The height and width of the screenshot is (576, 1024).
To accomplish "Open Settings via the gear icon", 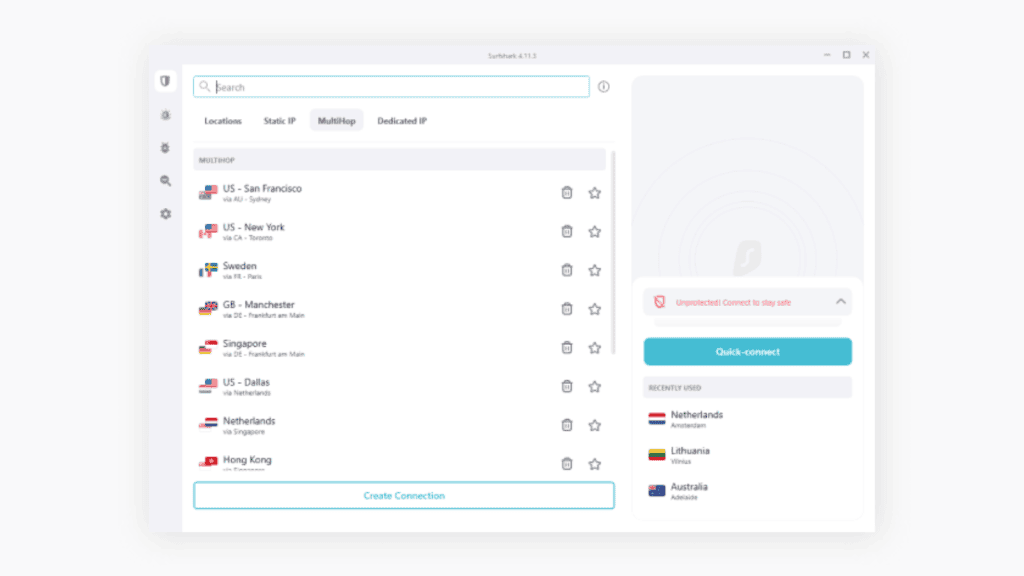I will click(165, 214).
